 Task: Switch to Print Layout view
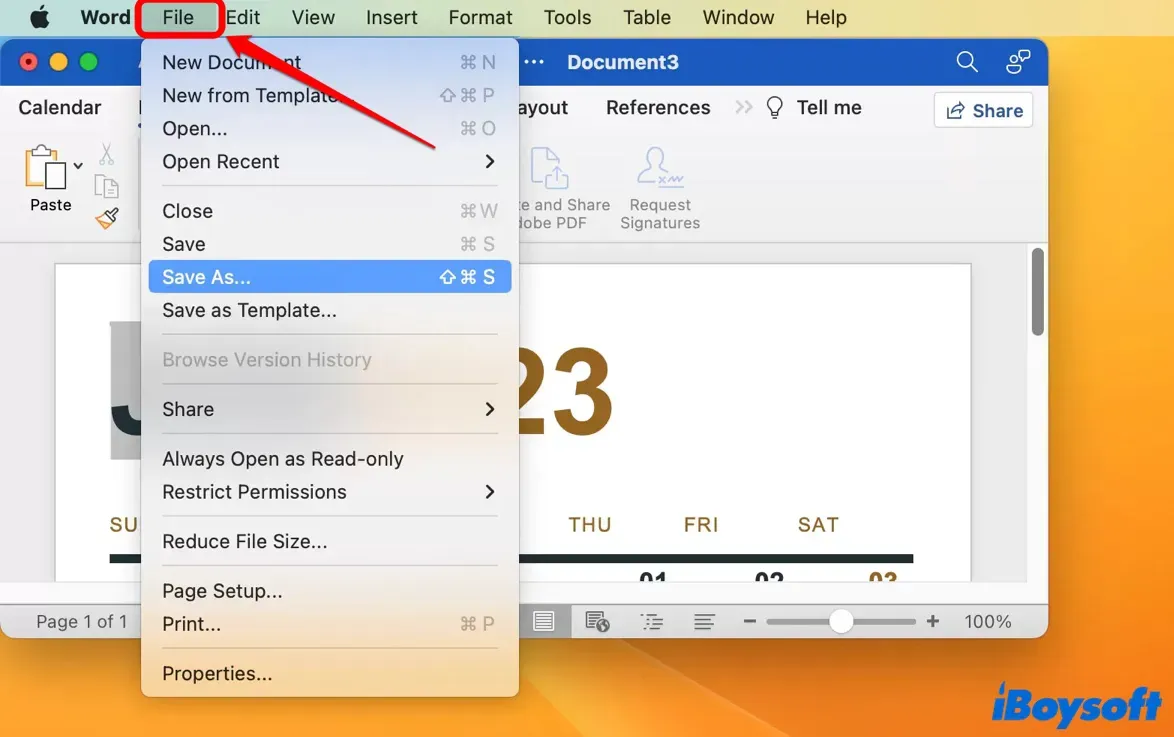coord(544,621)
